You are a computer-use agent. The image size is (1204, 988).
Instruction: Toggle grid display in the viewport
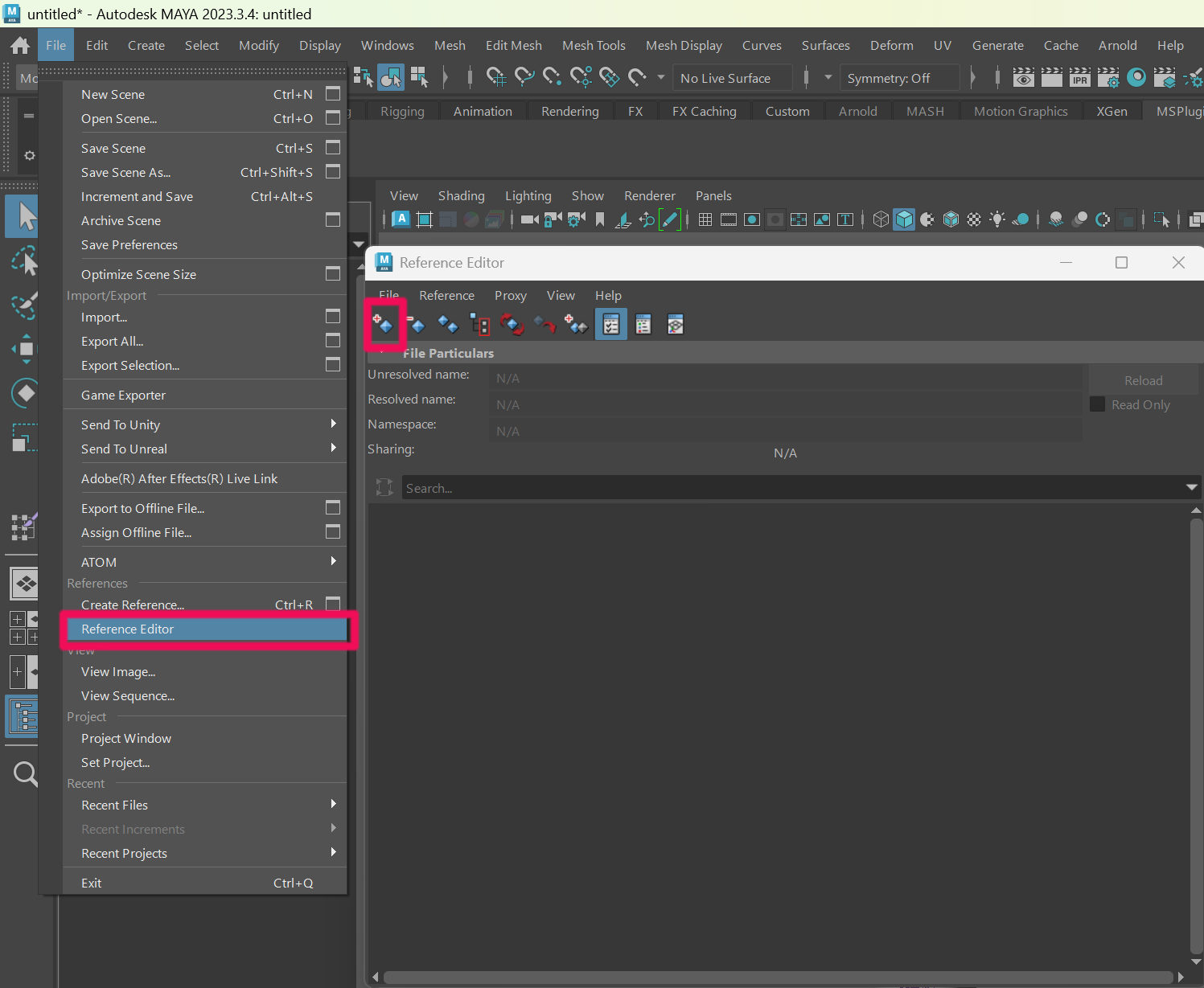(705, 219)
